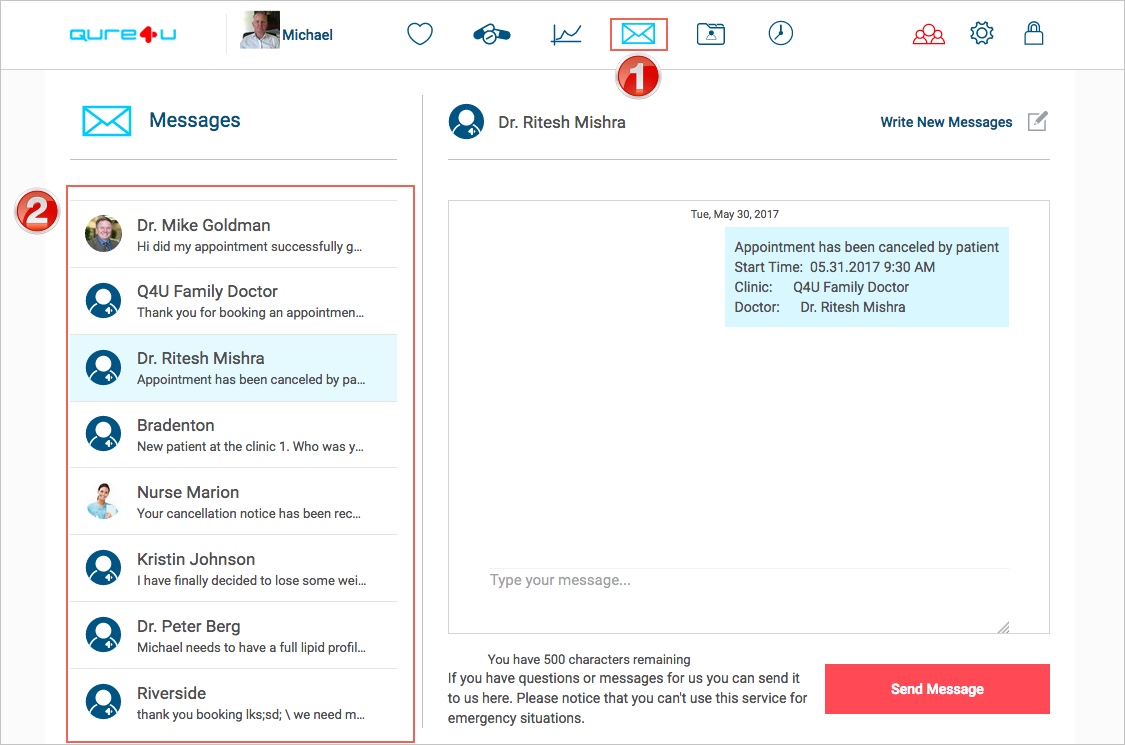Viewport: 1125px width, 745px height.
Task: Open the line chart trends icon
Action: (566, 34)
